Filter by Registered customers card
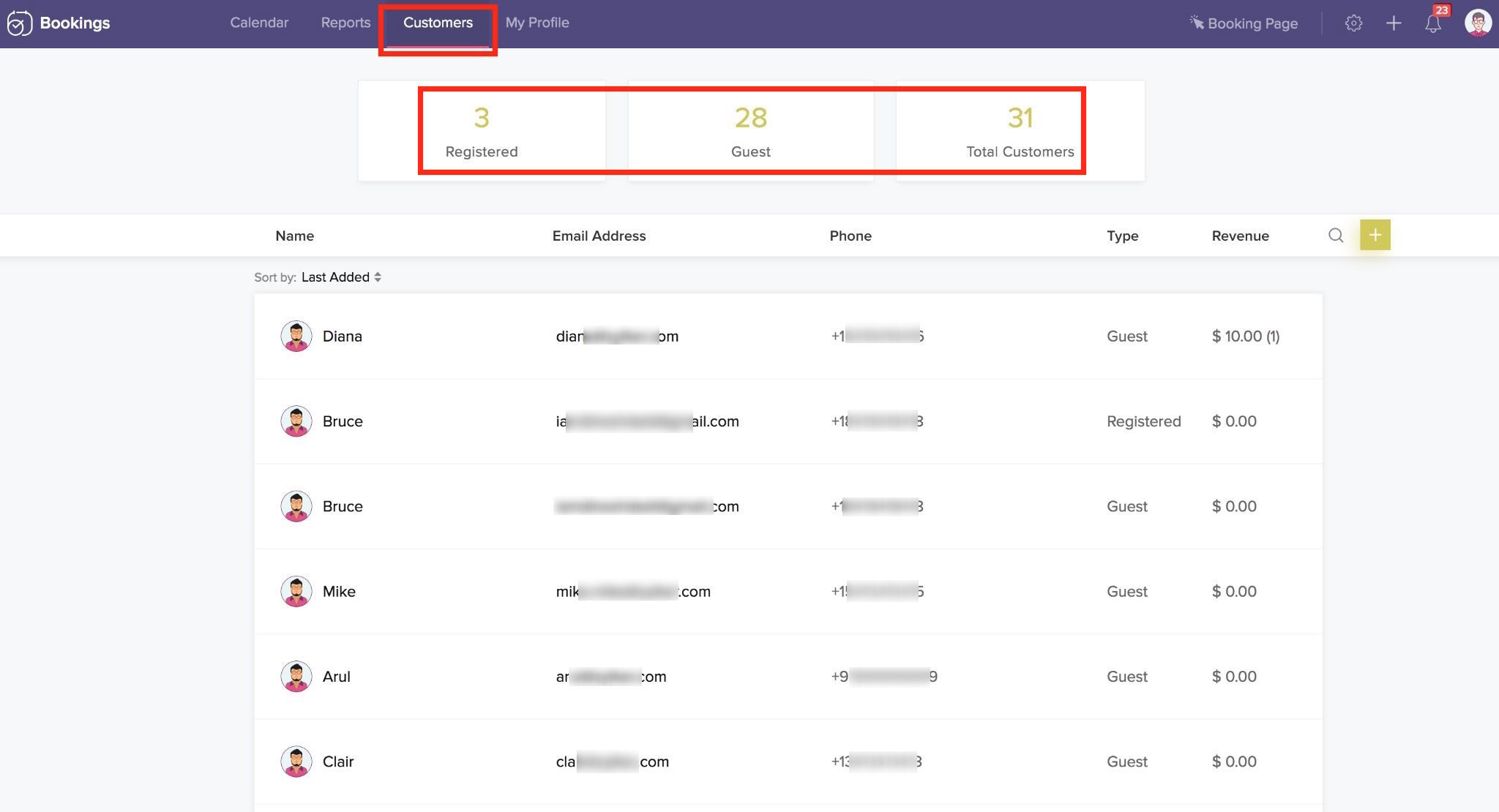This screenshot has width=1499, height=812. click(482, 131)
